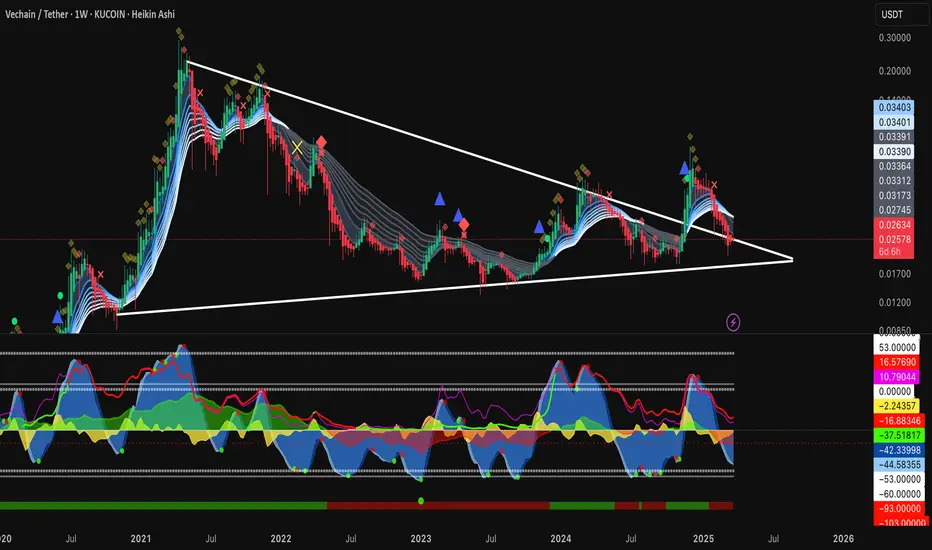Click the 0.30000 price axis label
The width and height of the screenshot is (932, 550).
click(895, 37)
